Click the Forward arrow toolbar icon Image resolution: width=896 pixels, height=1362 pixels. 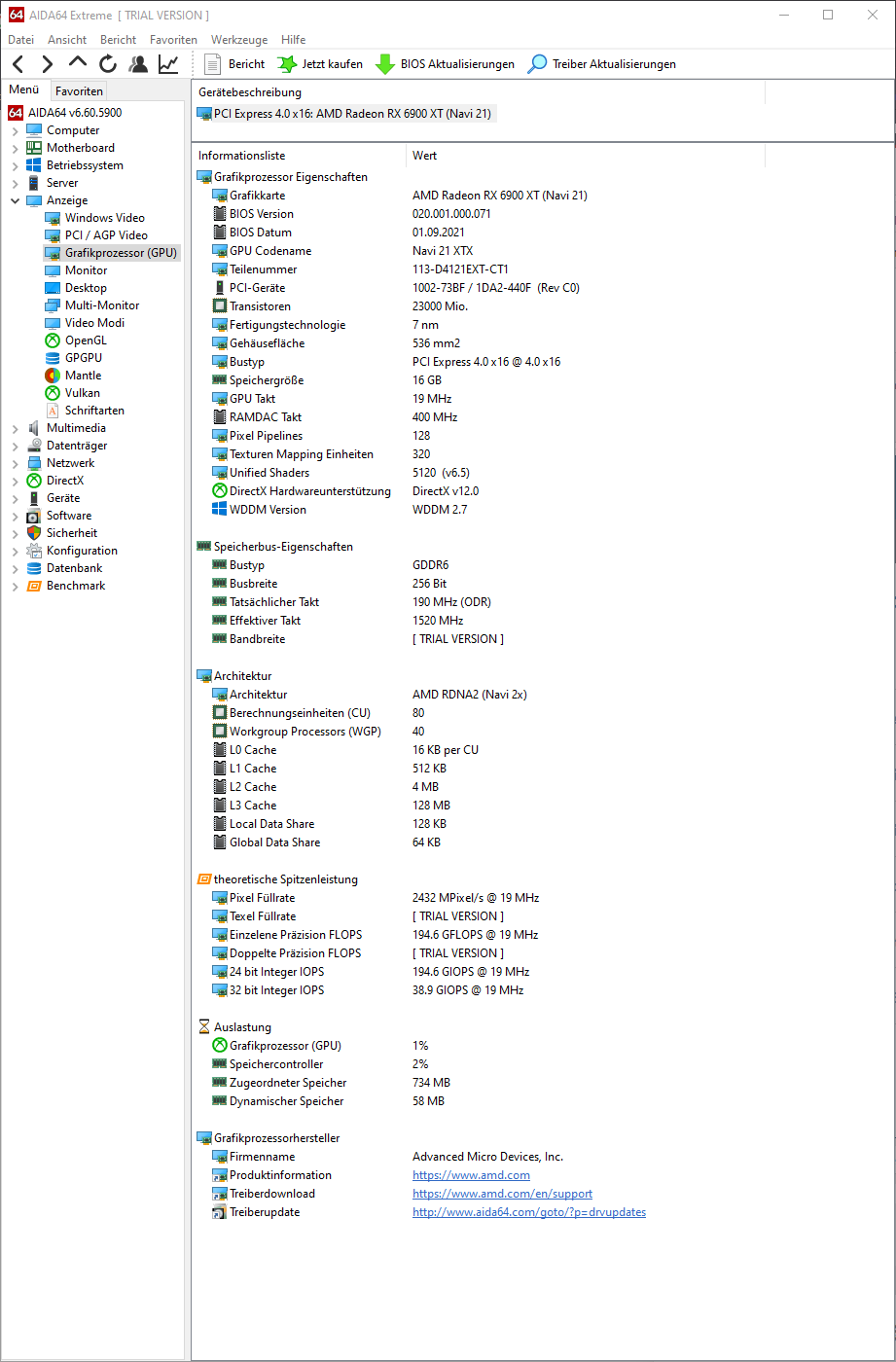click(47, 64)
